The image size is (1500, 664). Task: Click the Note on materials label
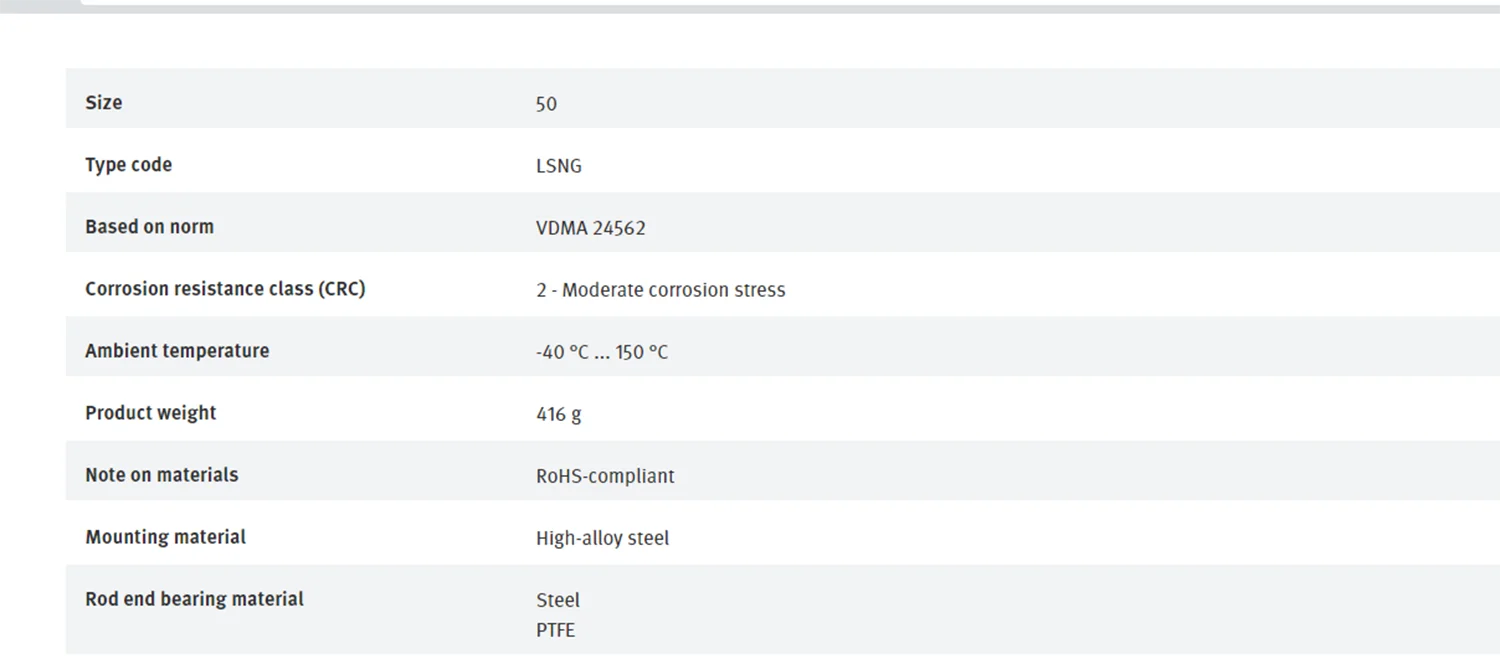[161, 475]
